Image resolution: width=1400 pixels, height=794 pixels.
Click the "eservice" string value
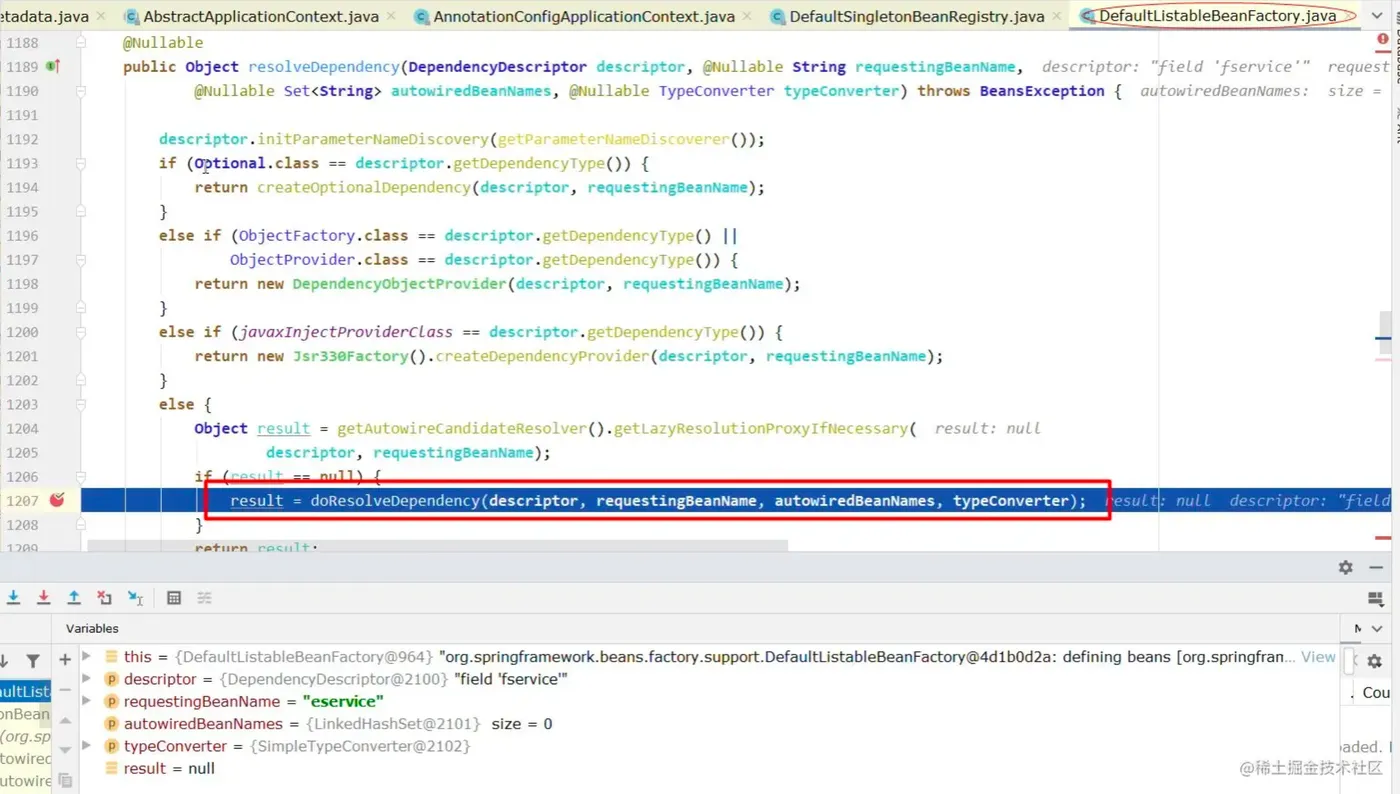tap(343, 701)
